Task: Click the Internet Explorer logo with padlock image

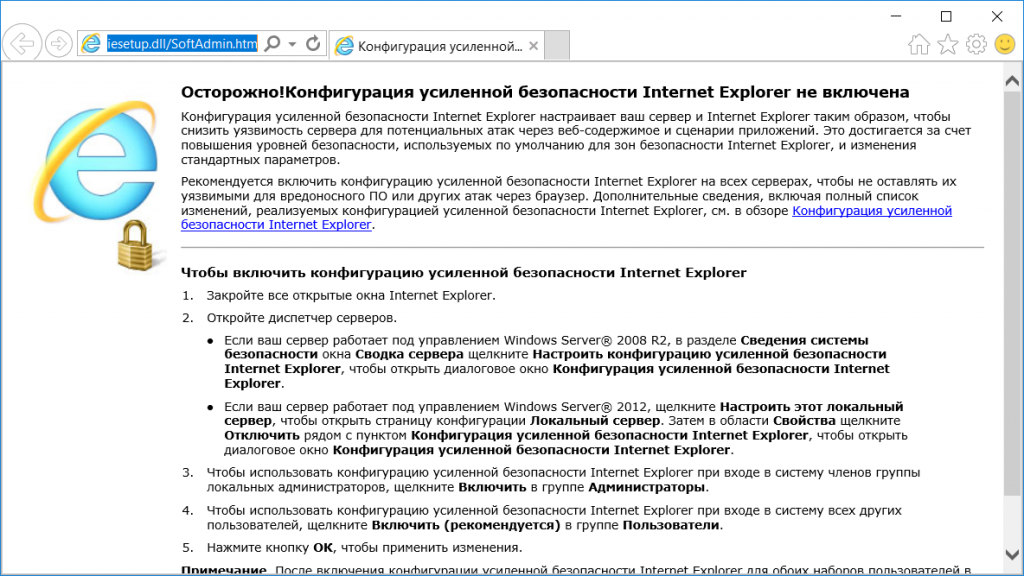Action: tap(98, 185)
